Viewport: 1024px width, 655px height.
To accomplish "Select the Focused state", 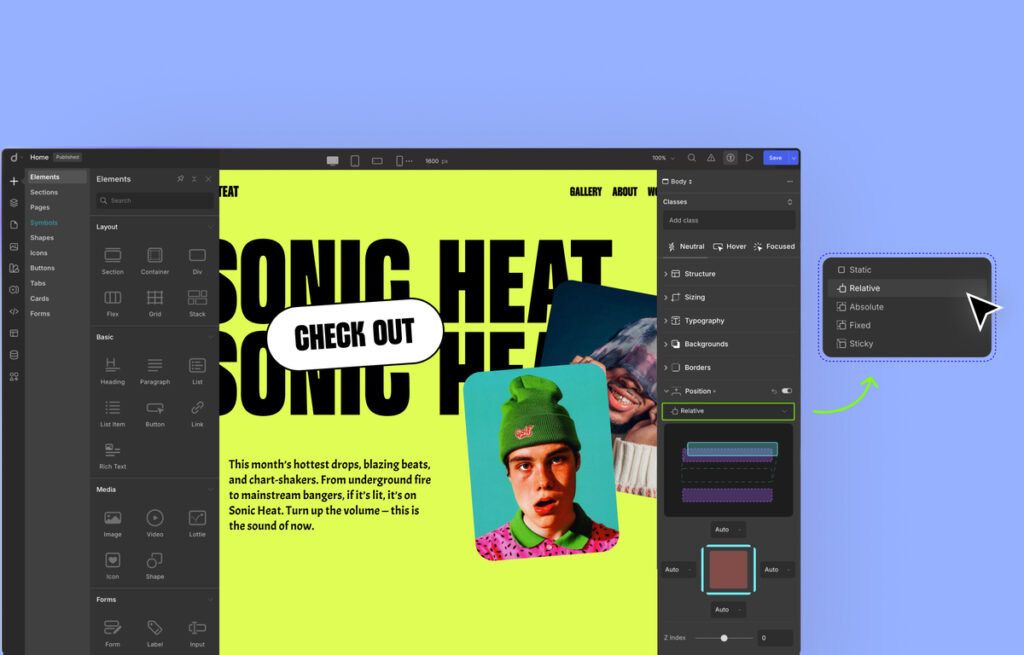I will click(x=774, y=246).
